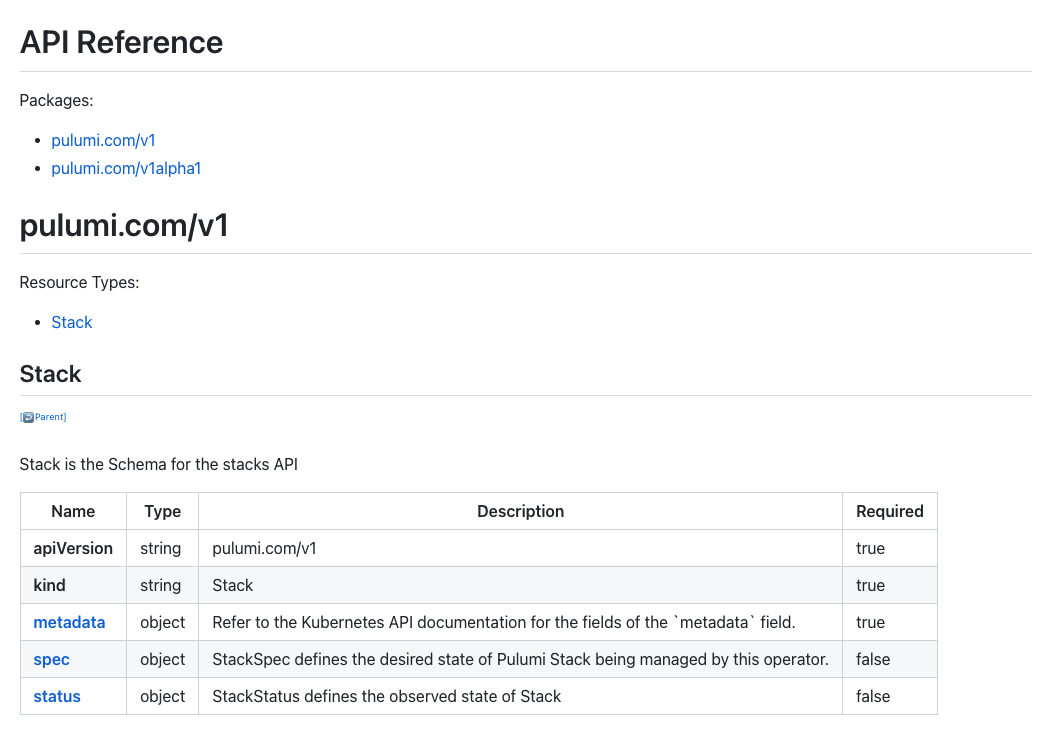Click the metadata row description text
The width and height of the screenshot is (1051, 736).
tap(504, 622)
